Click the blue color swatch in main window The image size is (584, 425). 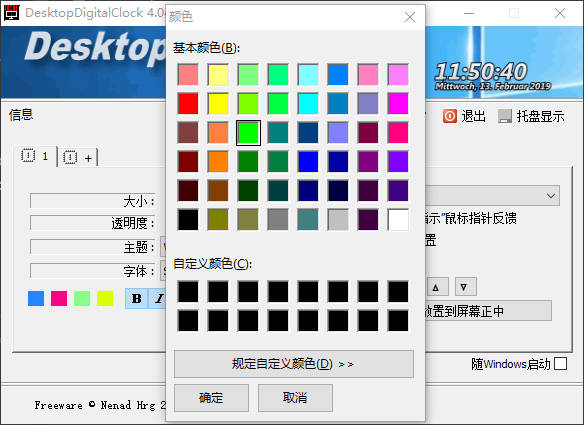36,298
